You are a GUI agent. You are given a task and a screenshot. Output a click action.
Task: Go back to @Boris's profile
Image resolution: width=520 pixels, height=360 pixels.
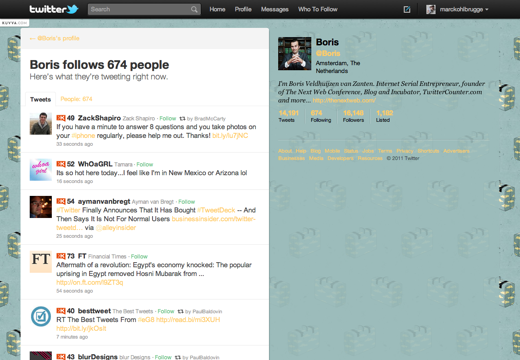pos(55,38)
